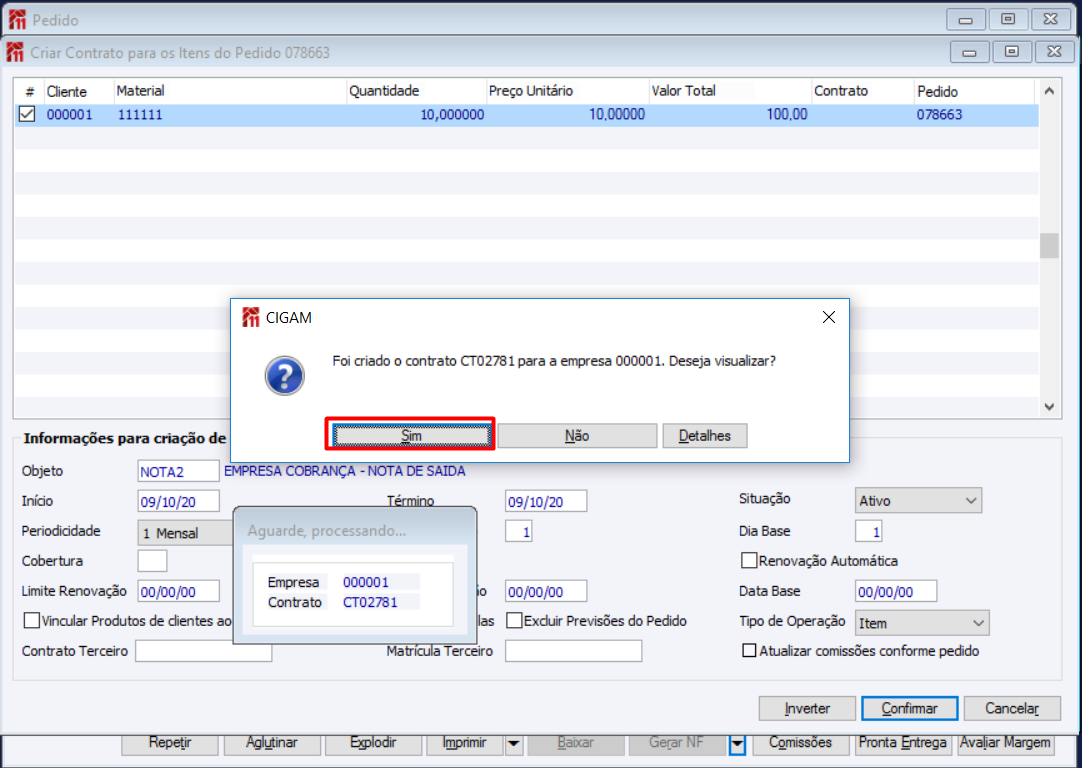
Task: Click the Data Base date field
Action: 896,591
